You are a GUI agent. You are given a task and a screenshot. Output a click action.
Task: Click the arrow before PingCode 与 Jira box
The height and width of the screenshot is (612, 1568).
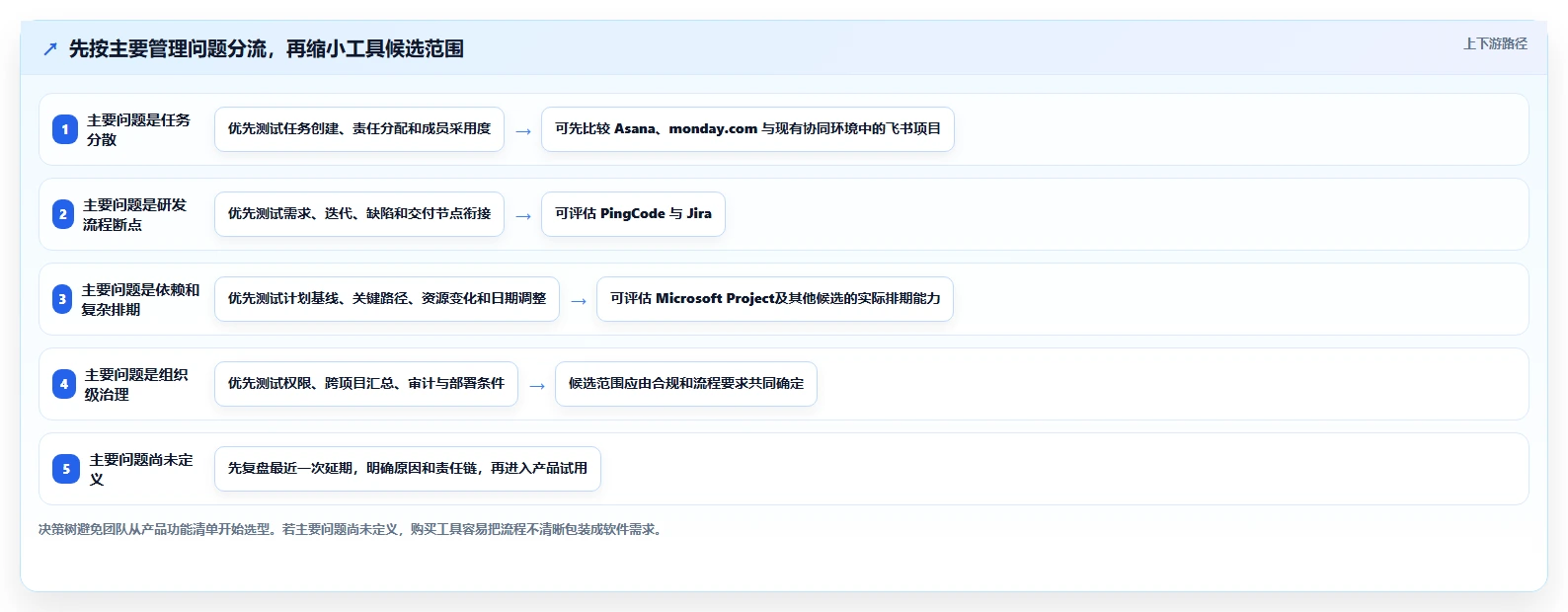click(523, 215)
